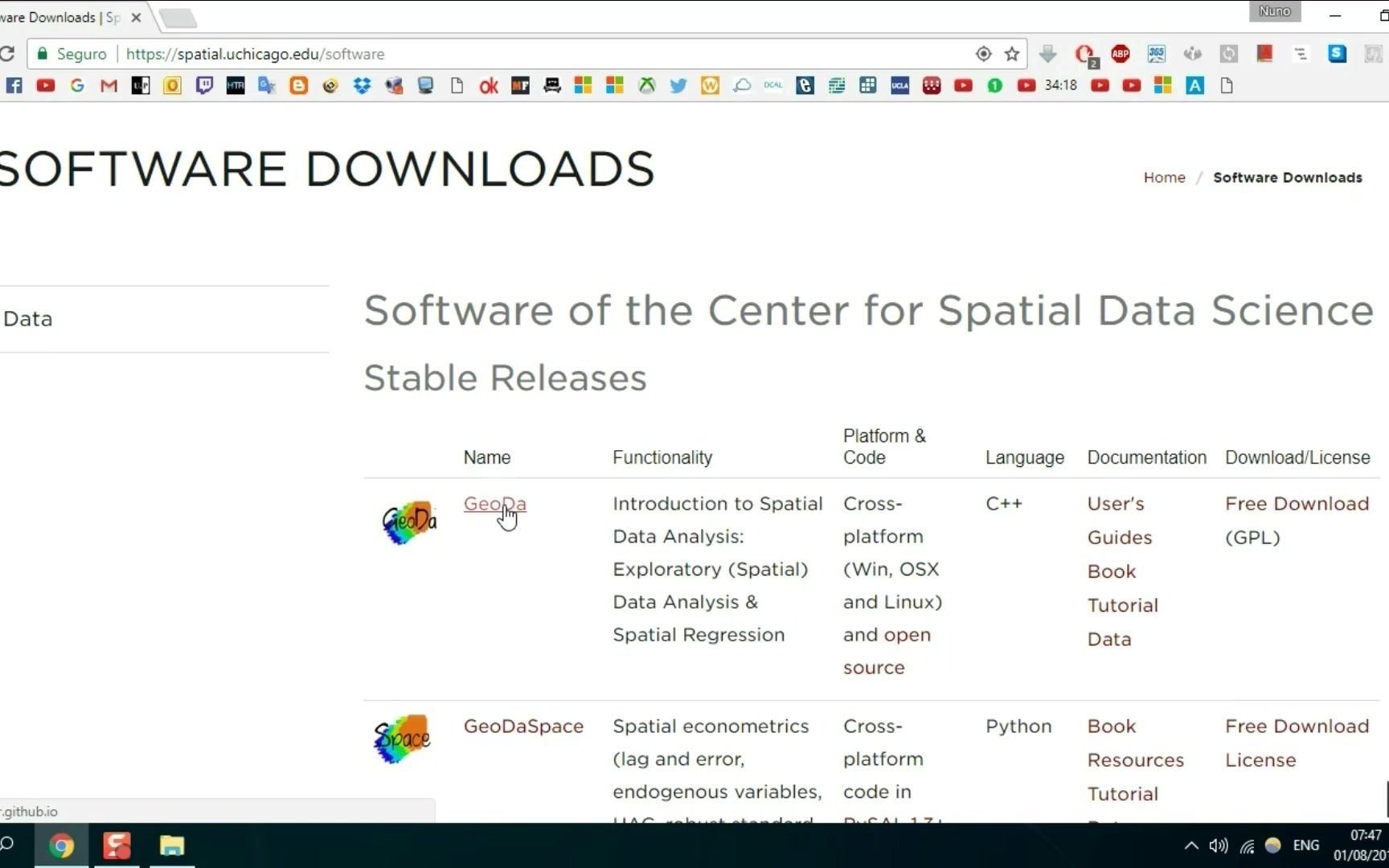This screenshot has width=1389, height=868.
Task: Open GeoDa Data link
Action: (1109, 639)
